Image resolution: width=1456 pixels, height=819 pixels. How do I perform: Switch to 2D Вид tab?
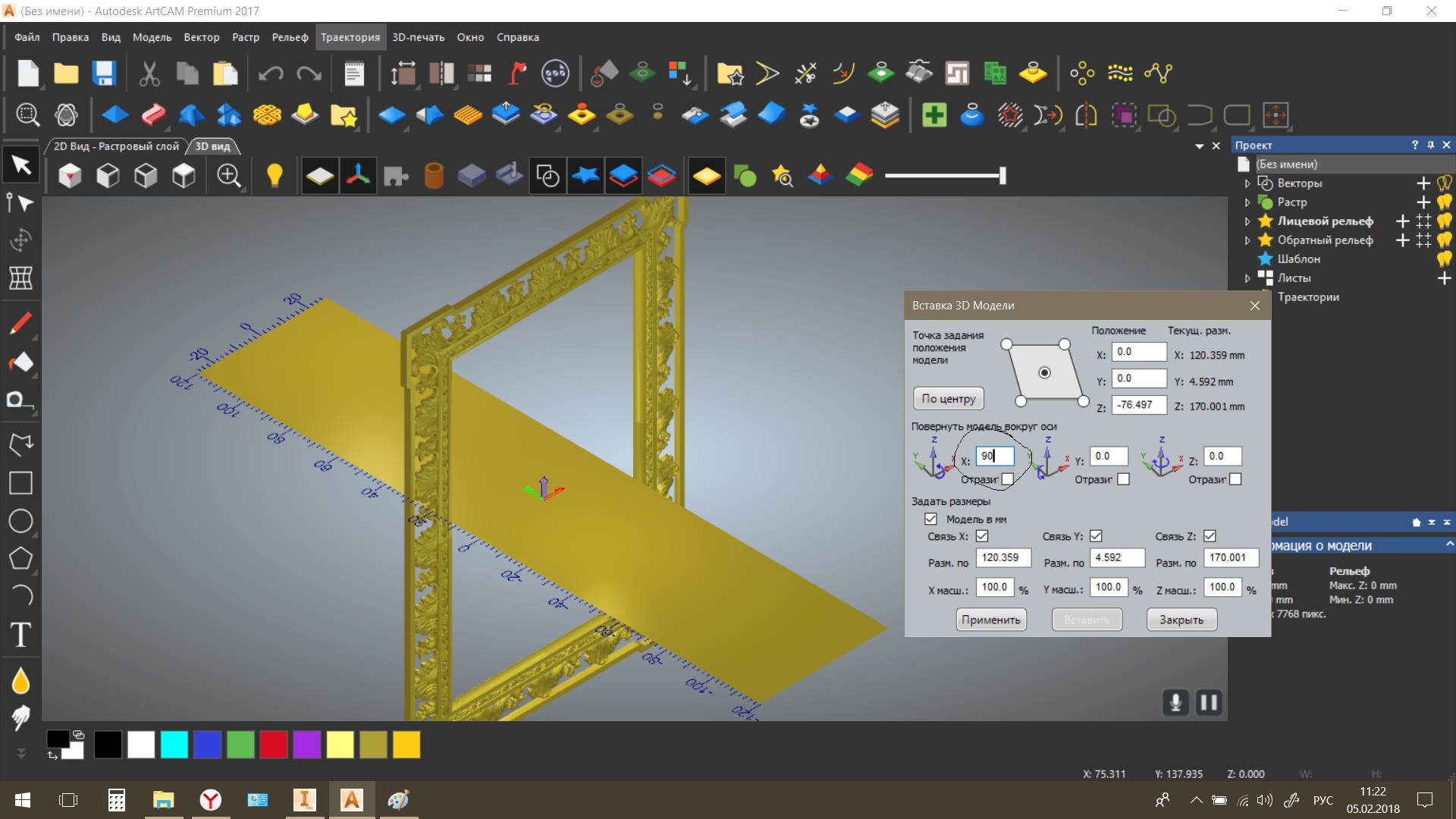(116, 146)
